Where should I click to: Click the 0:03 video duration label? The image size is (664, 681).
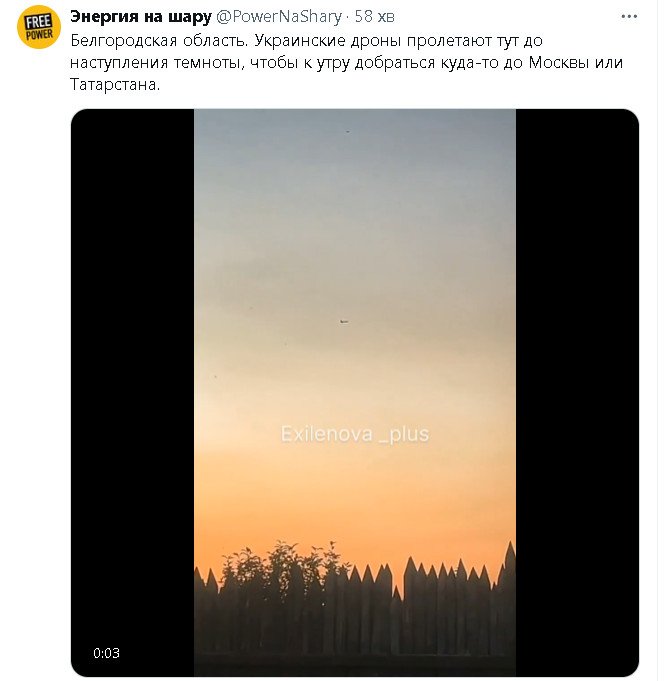(x=106, y=653)
